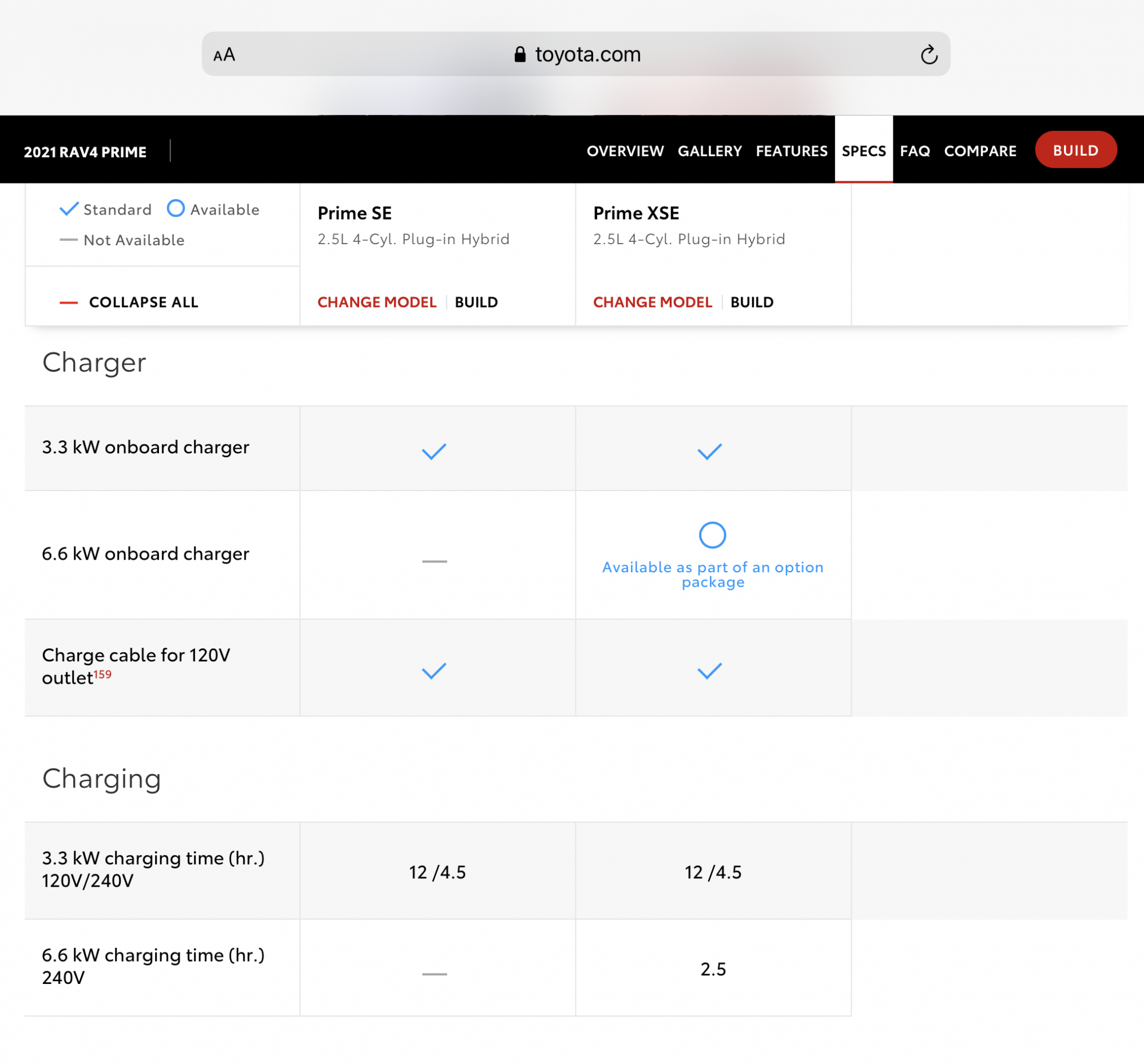Open the Overview tab
The height and width of the screenshot is (1064, 1144).
(x=625, y=152)
